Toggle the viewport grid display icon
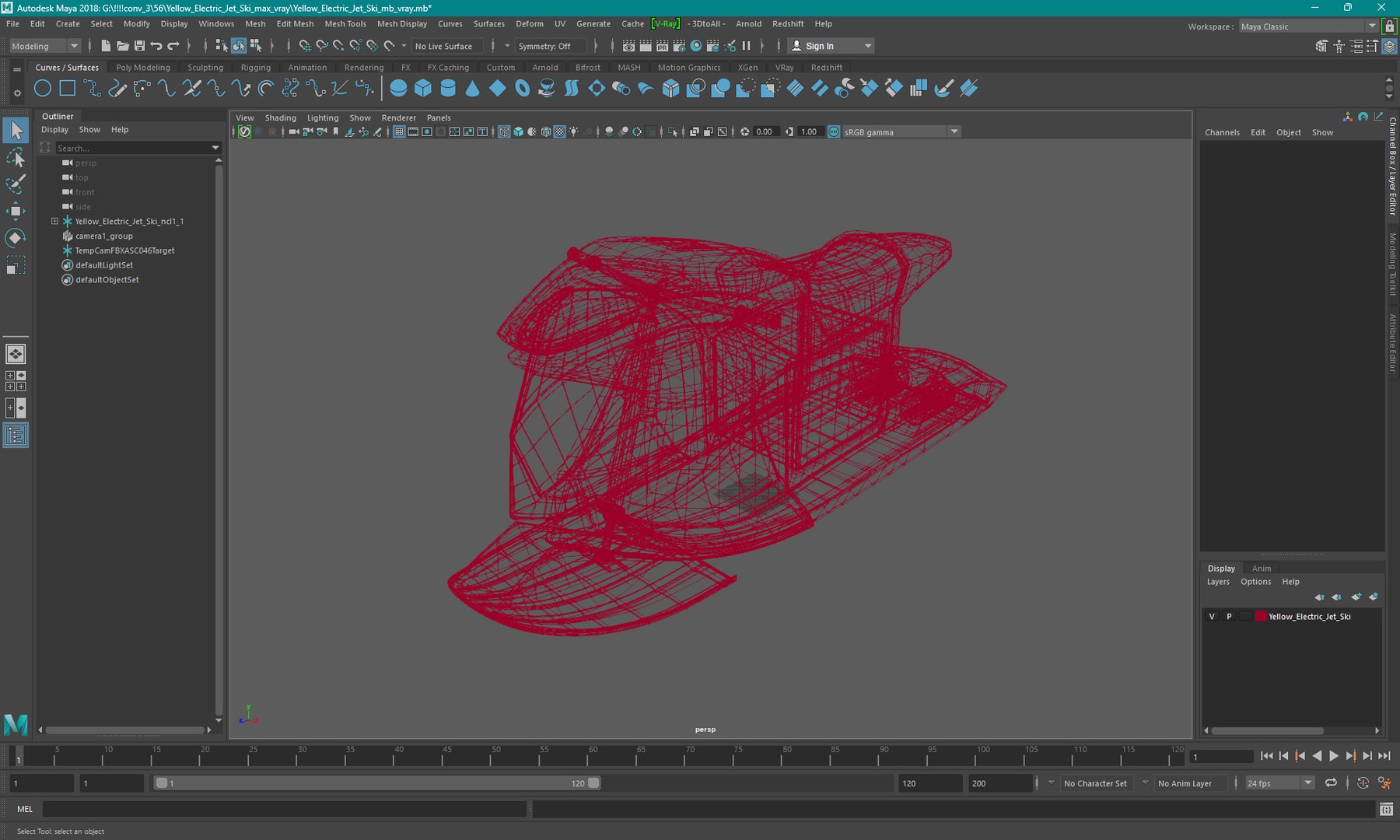 [x=399, y=132]
